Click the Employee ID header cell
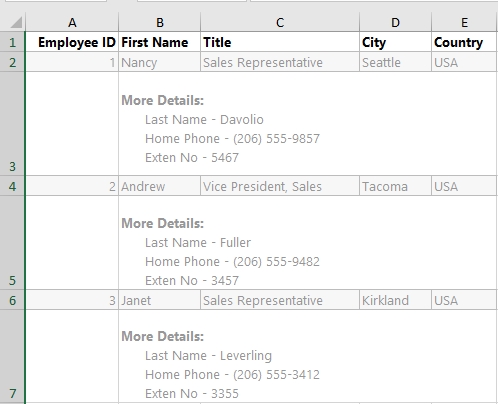Image resolution: width=498 pixels, height=404 pixels. coord(72,42)
